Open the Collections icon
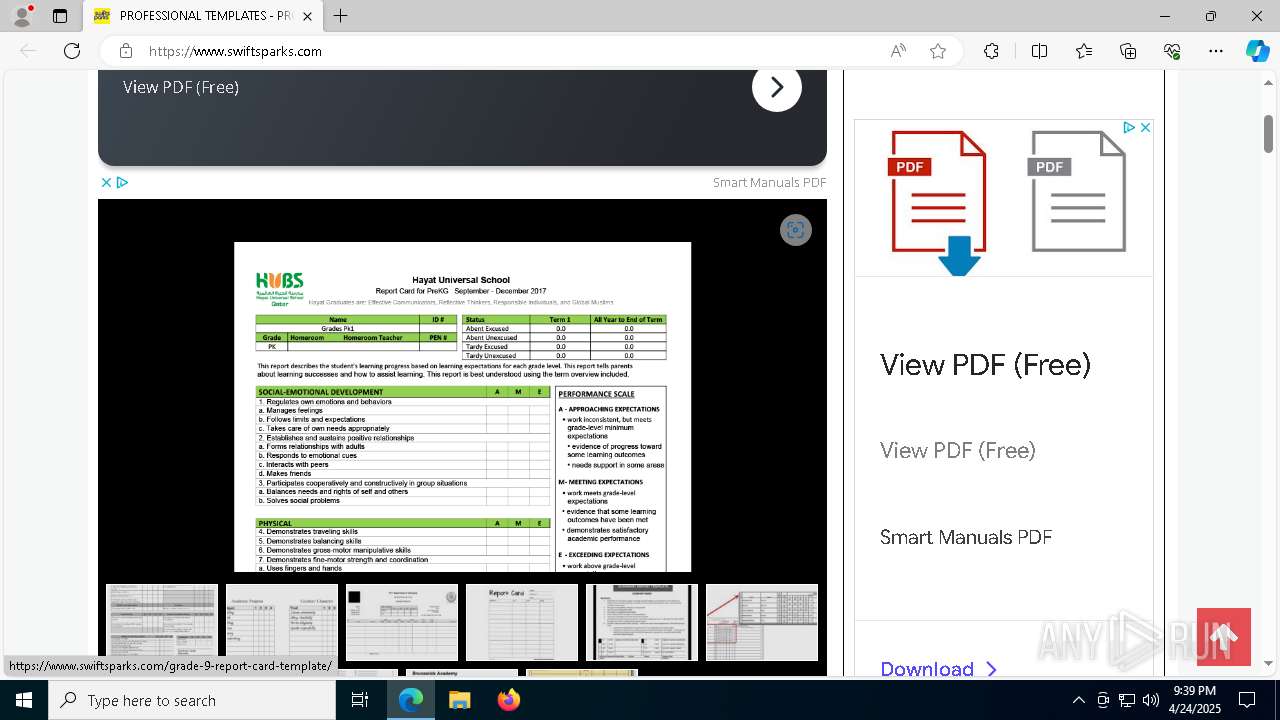 point(1128,51)
